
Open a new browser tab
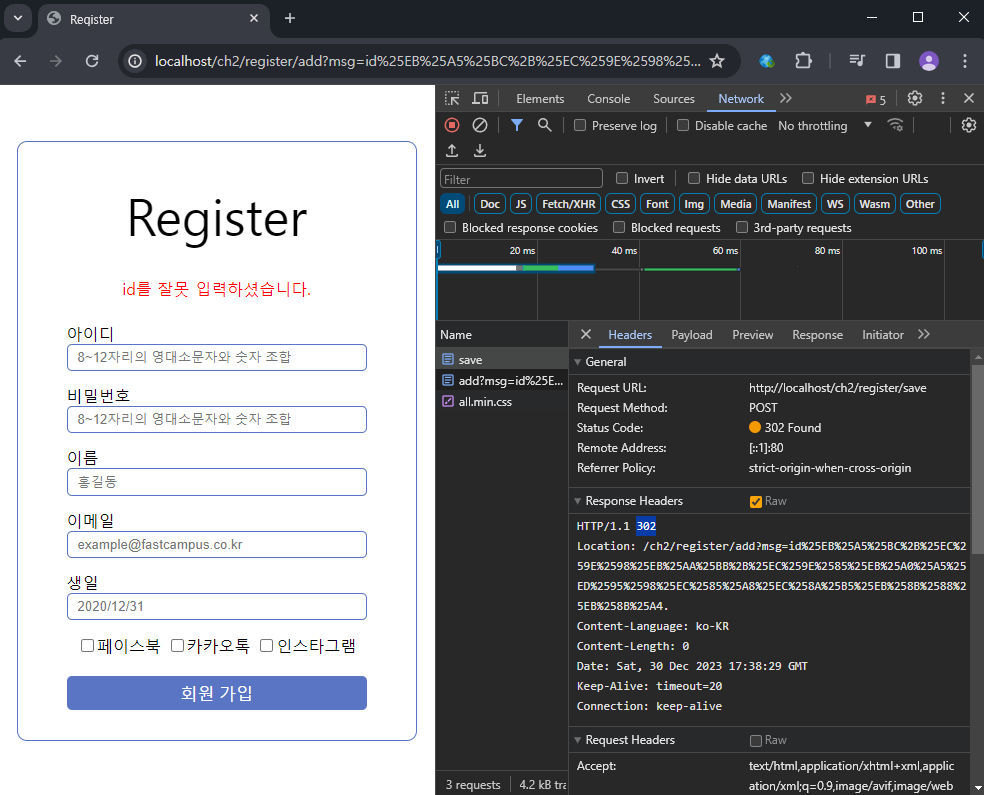coord(289,19)
